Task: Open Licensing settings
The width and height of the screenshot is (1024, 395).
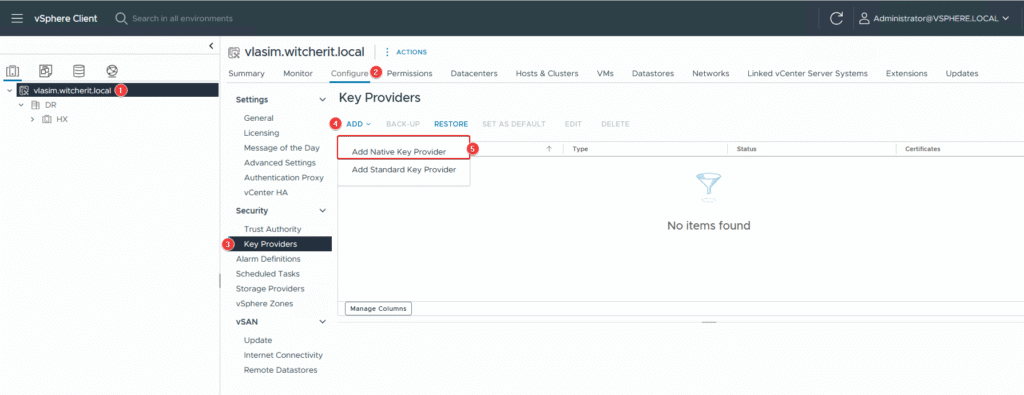Action: (261, 133)
